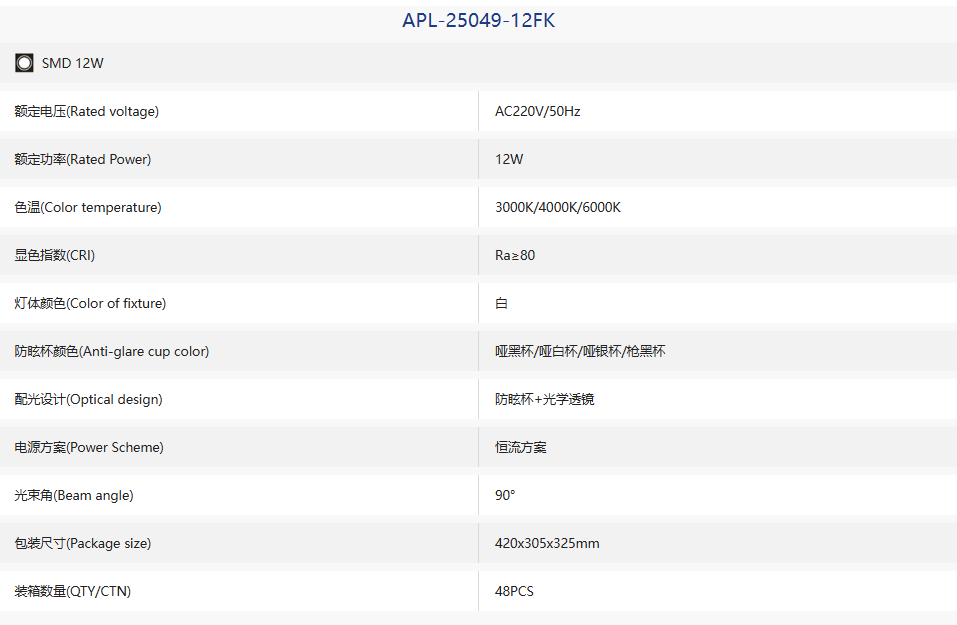Select the Rated Power label
This screenshot has width=957, height=625.
[x=83, y=159]
